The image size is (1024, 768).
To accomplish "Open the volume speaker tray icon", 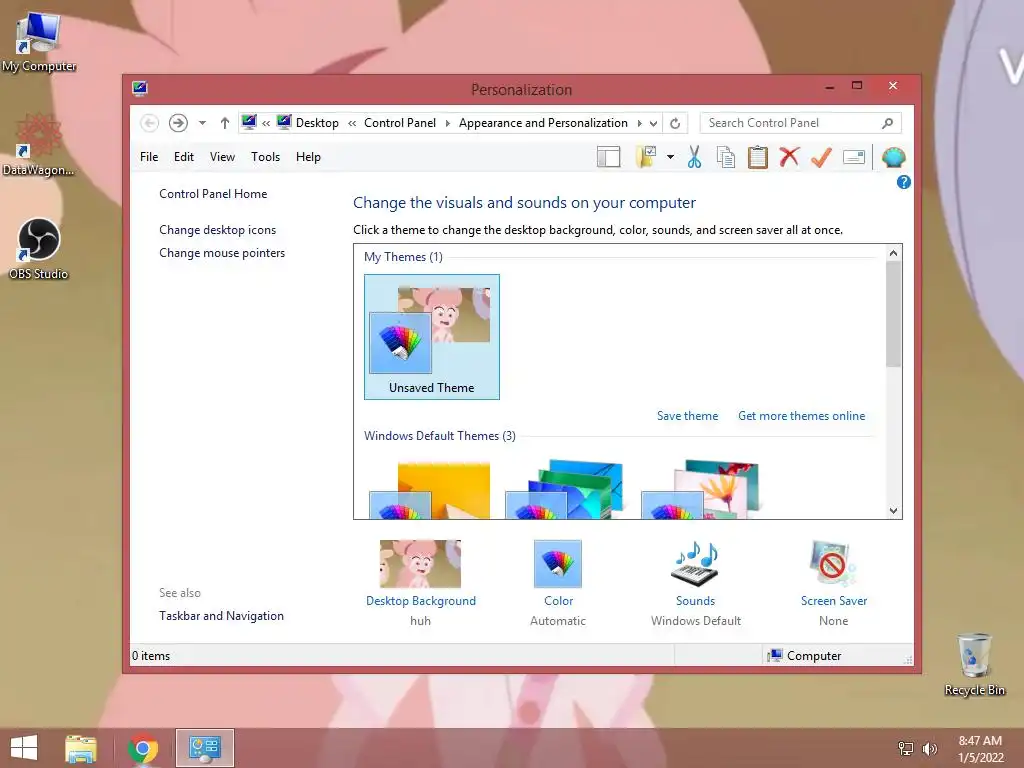I will pyautogui.click(x=929, y=749).
